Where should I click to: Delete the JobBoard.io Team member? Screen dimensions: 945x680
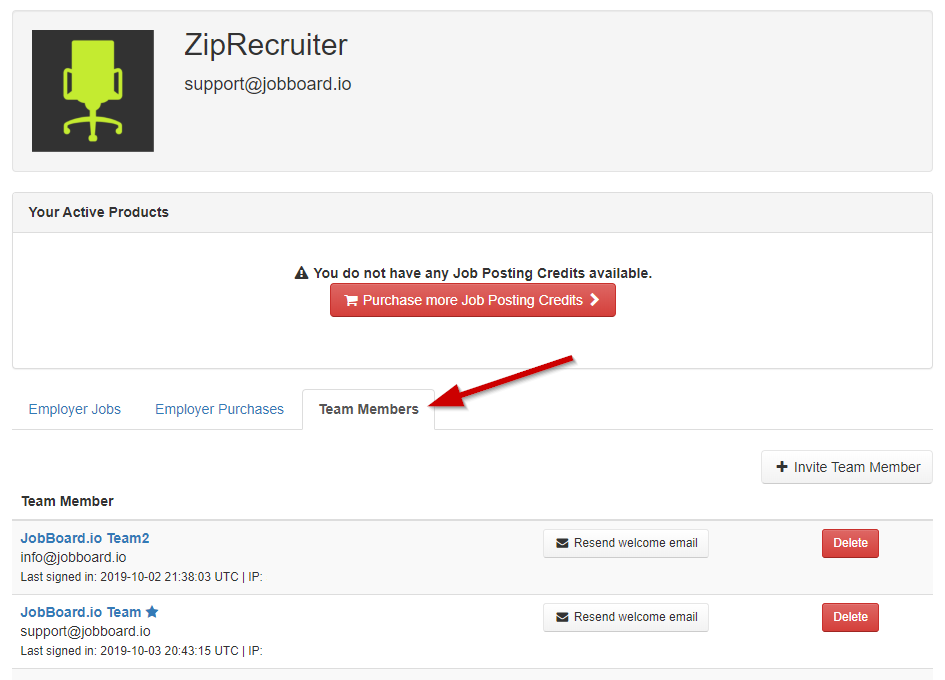click(850, 617)
